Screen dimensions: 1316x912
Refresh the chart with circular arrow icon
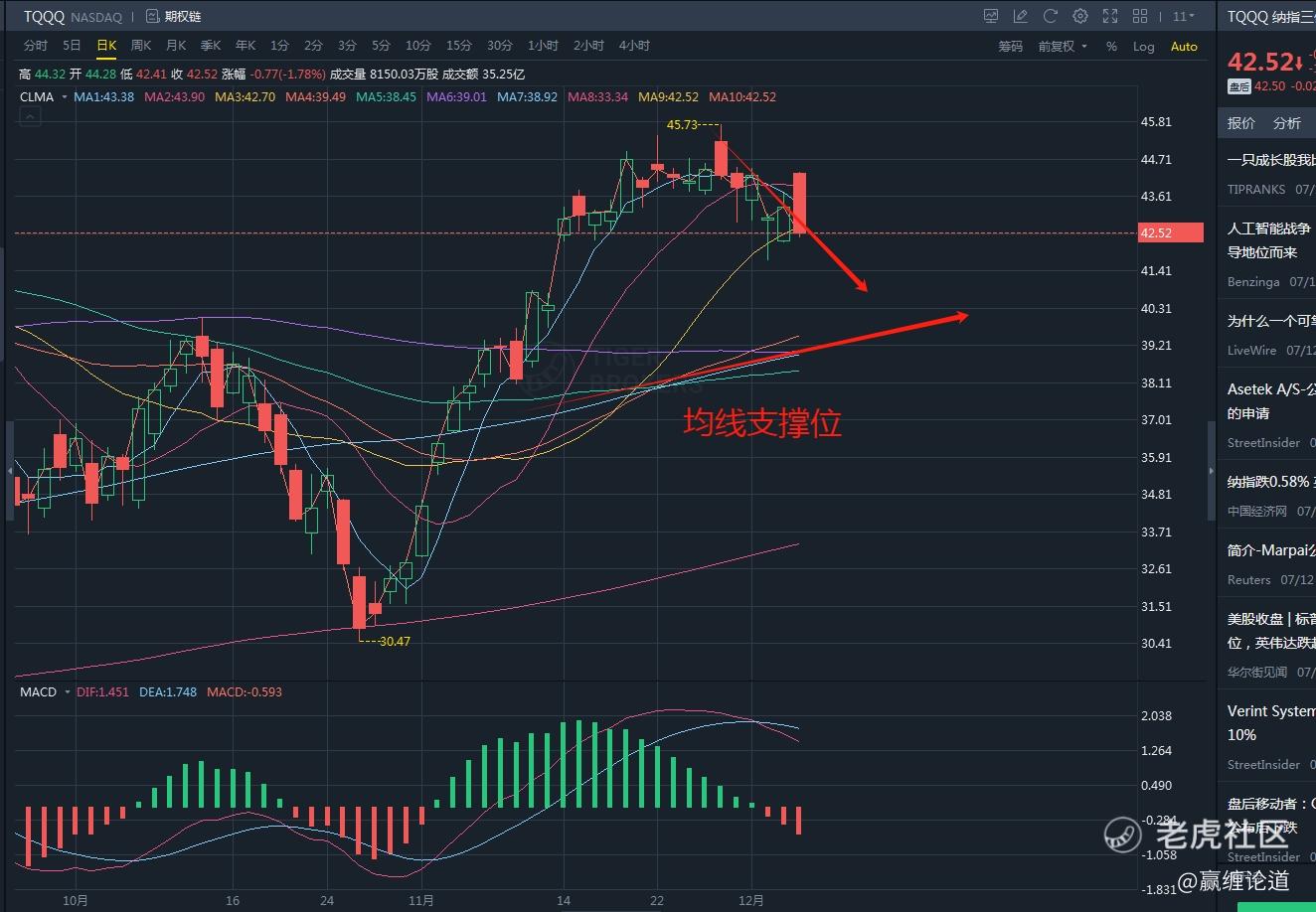point(1050,16)
